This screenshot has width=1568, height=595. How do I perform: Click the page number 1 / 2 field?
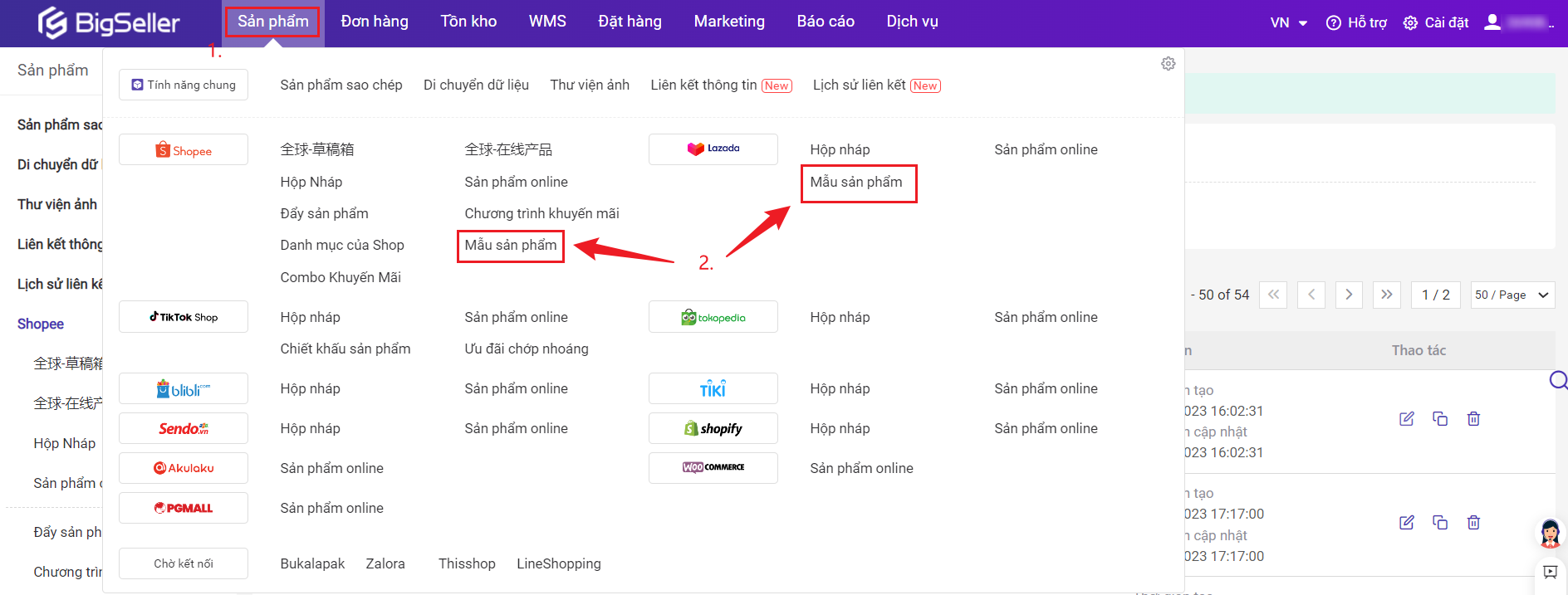point(1435,295)
